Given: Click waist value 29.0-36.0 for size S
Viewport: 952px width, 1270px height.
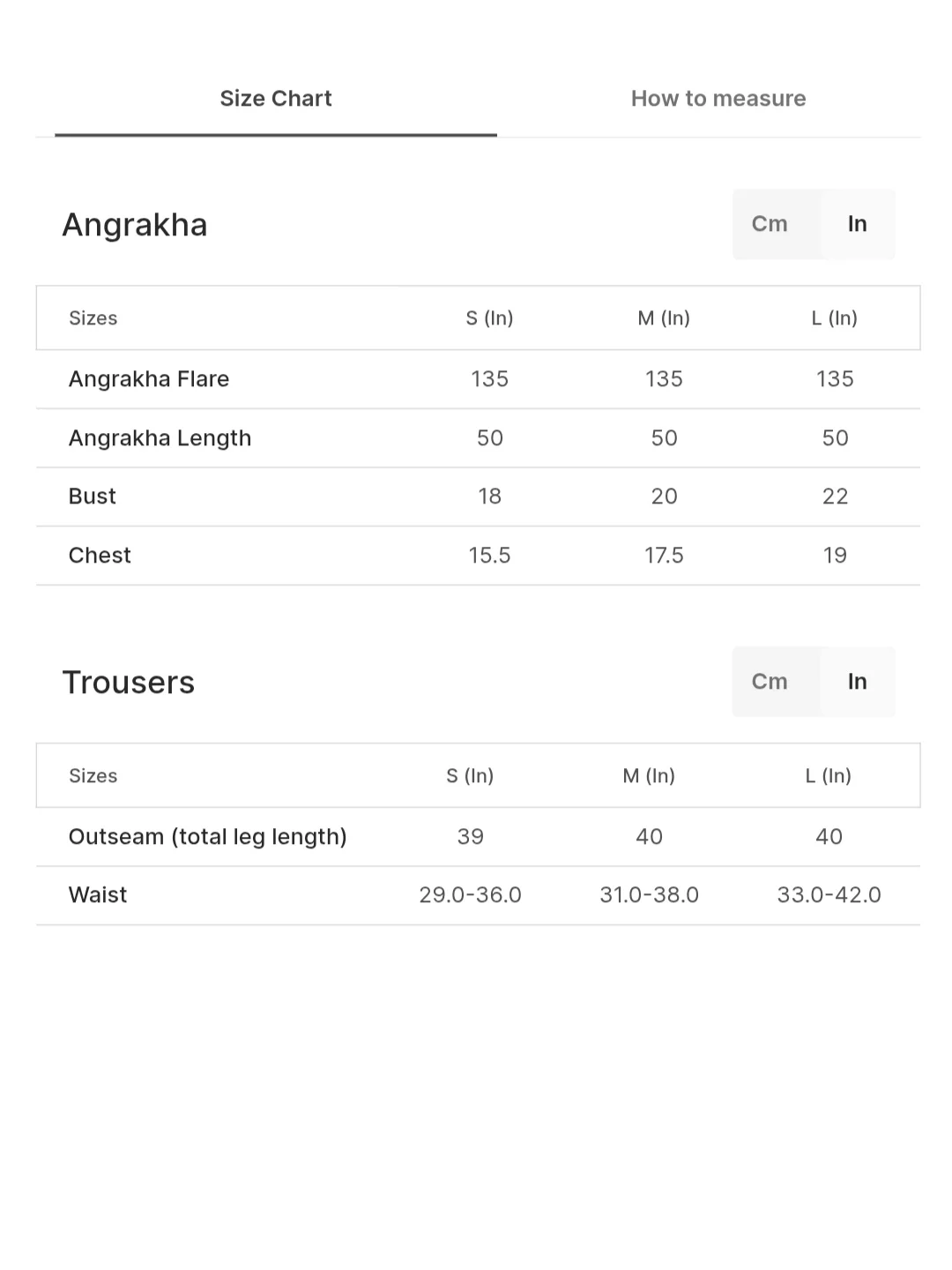Looking at the screenshot, I should (470, 895).
